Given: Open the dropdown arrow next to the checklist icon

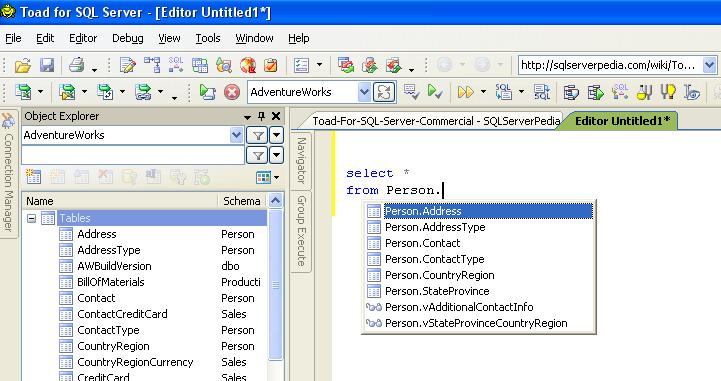Looking at the screenshot, I should (x=320, y=65).
